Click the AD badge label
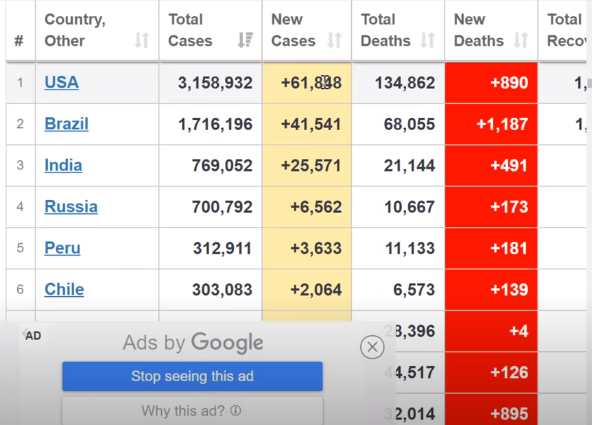 [x=33, y=336]
